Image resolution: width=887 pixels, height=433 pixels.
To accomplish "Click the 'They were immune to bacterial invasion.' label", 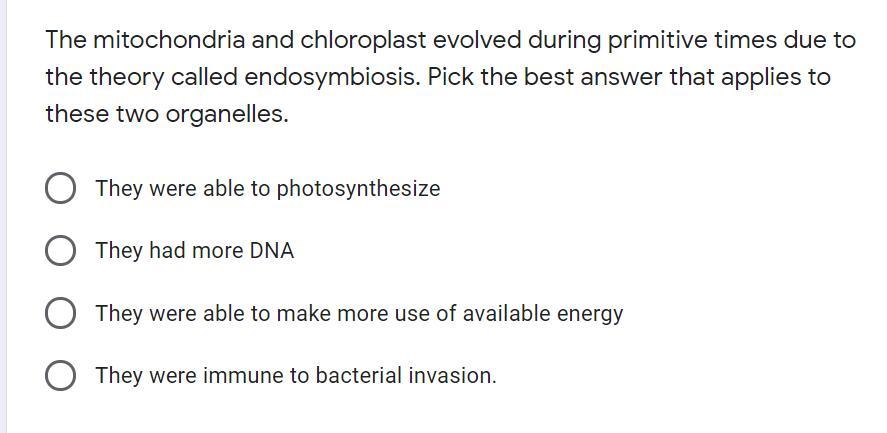I will click(x=296, y=376).
